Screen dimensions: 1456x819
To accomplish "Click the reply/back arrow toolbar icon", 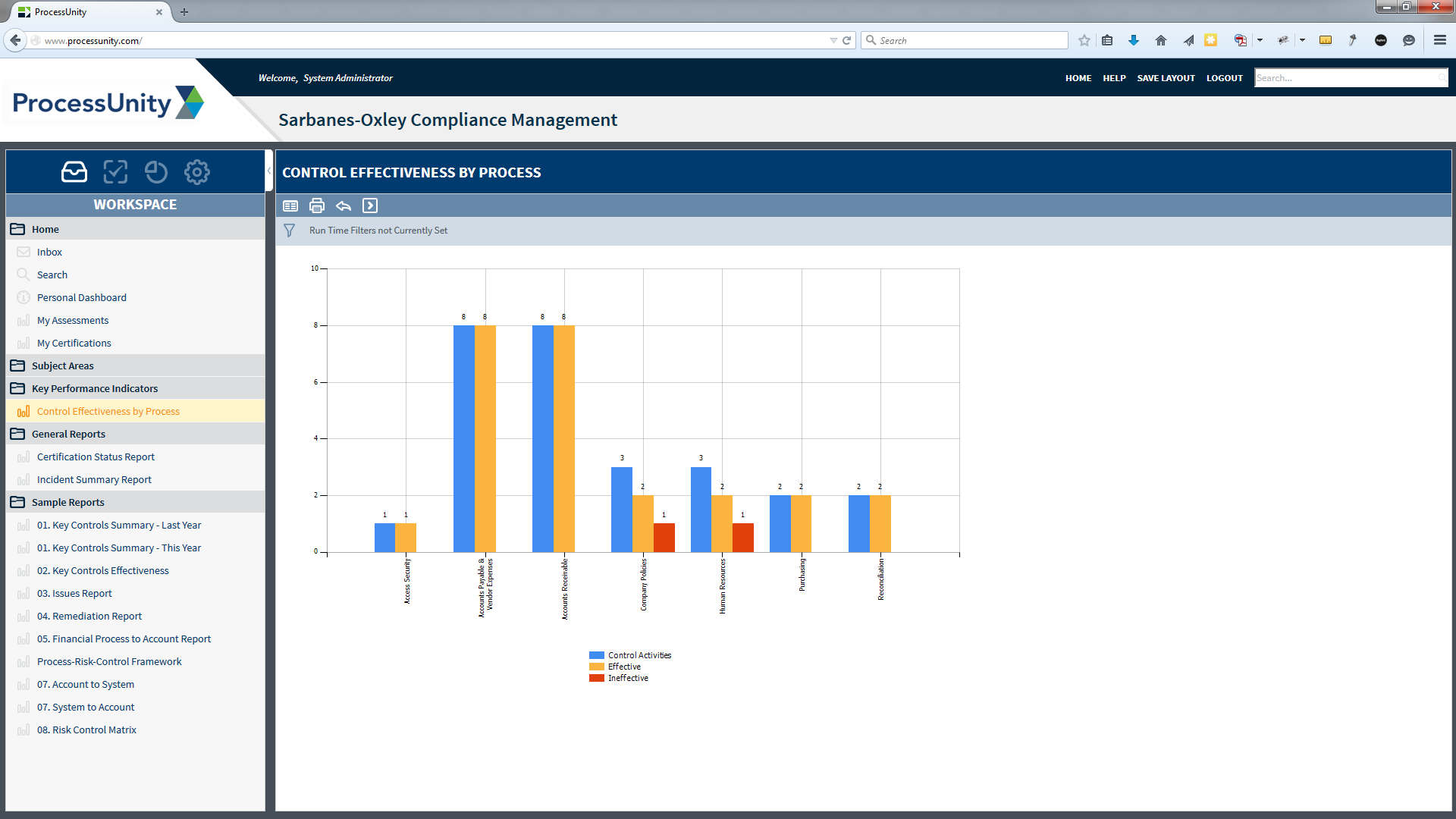I will (344, 206).
